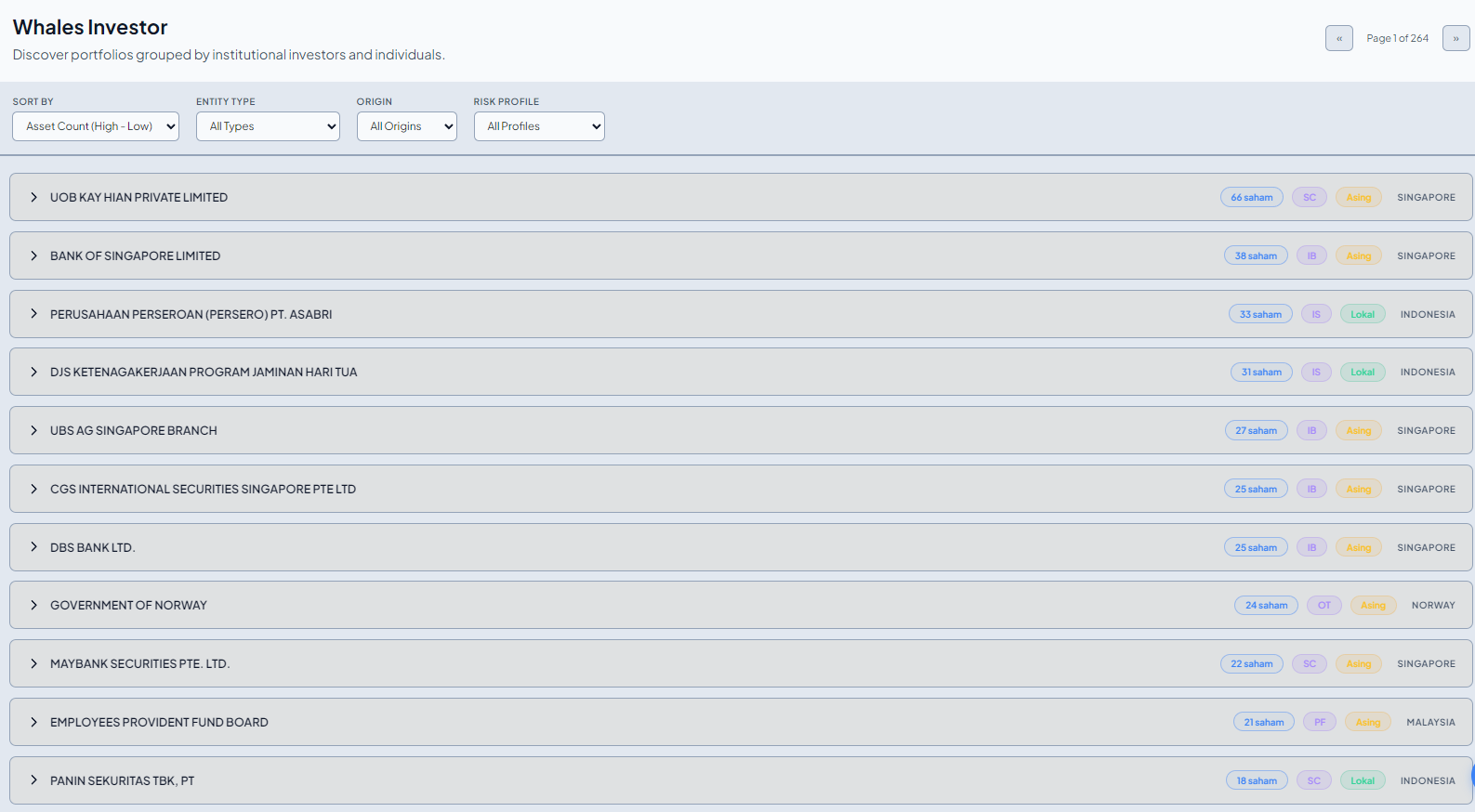Click the Whales Investor heading
The width and height of the screenshot is (1475, 812).
[90, 28]
